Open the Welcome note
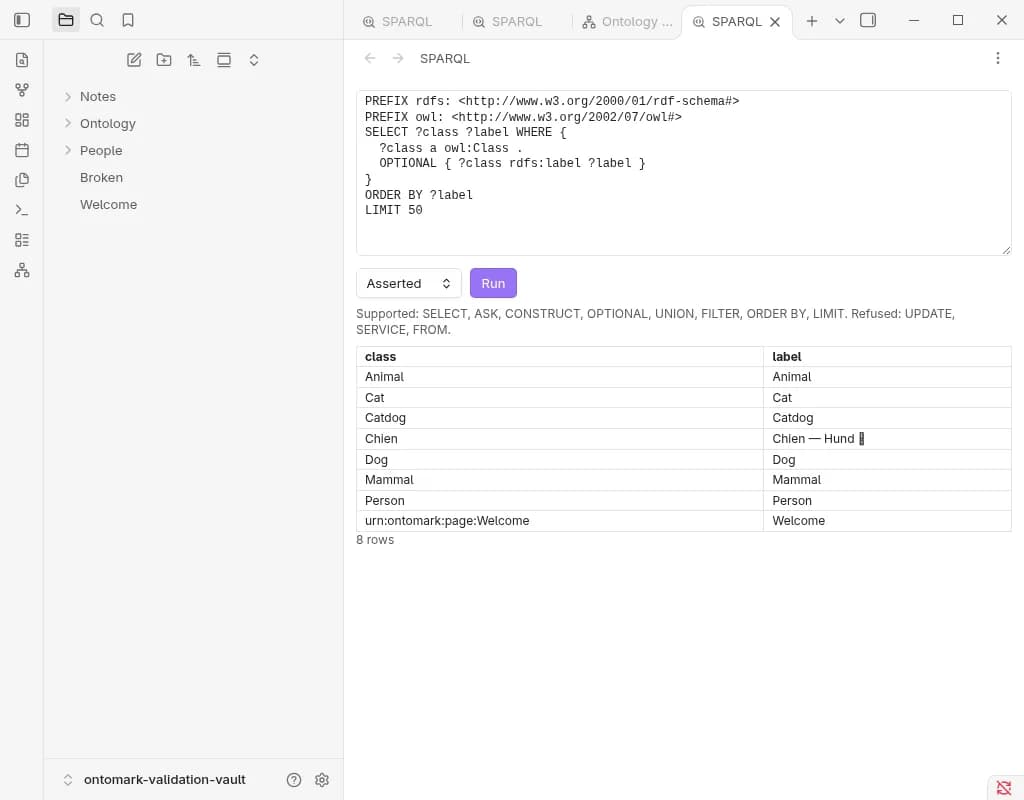This screenshot has width=1024, height=800. click(108, 204)
